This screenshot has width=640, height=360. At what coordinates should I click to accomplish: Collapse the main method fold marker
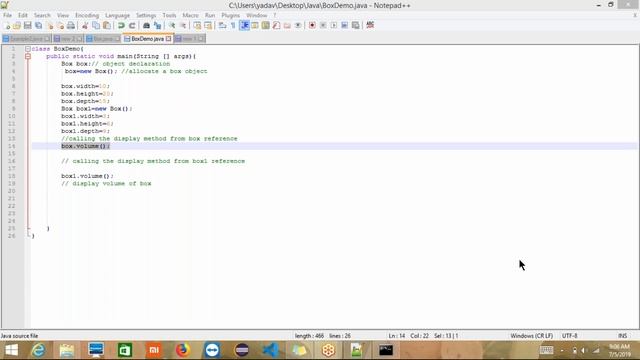[x=28, y=56]
